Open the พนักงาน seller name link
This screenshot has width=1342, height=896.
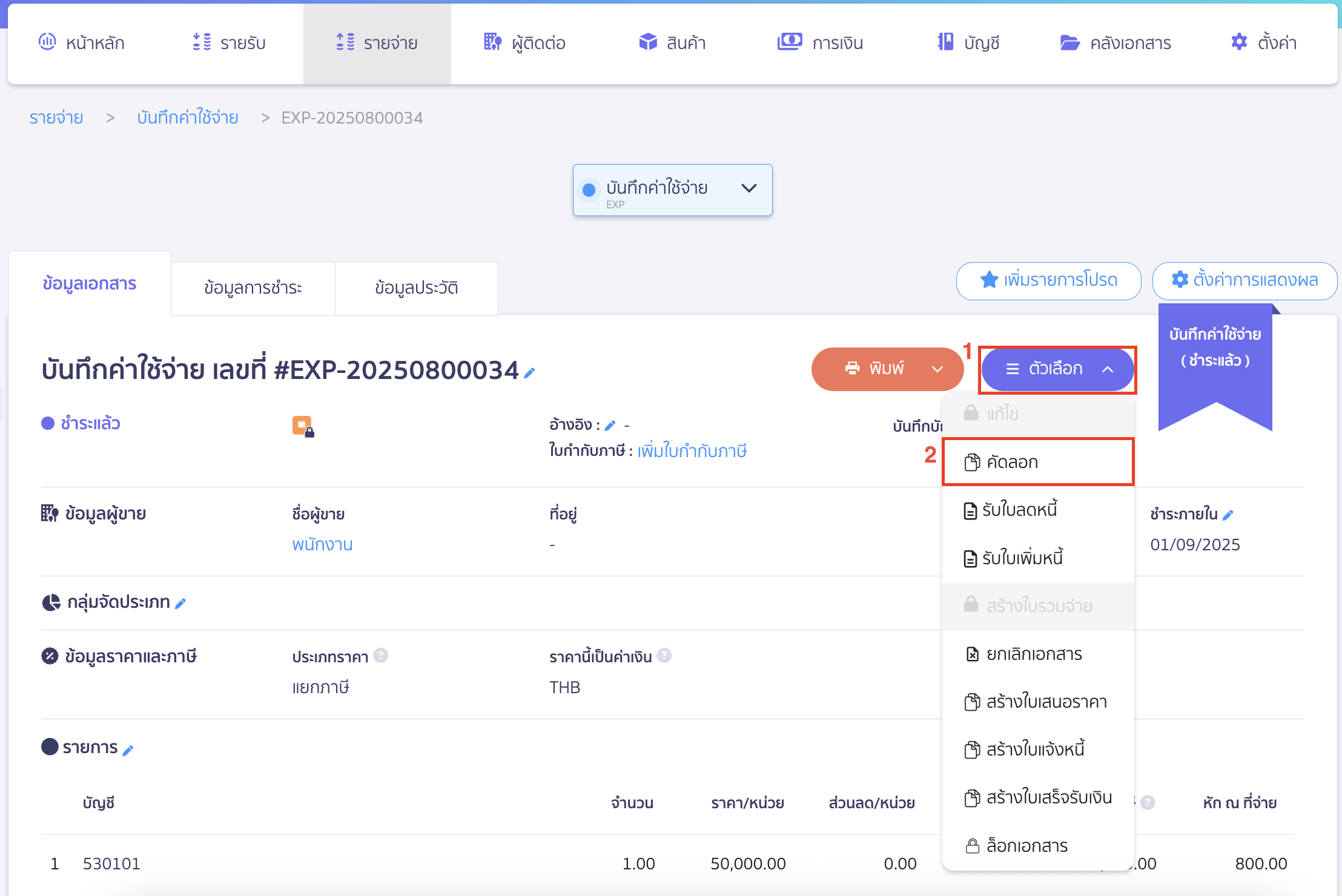coord(322,544)
